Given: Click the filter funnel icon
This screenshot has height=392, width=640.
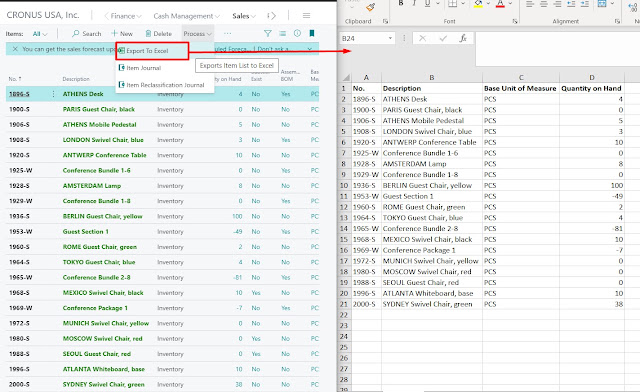Looking at the screenshot, I should click(x=267, y=33).
